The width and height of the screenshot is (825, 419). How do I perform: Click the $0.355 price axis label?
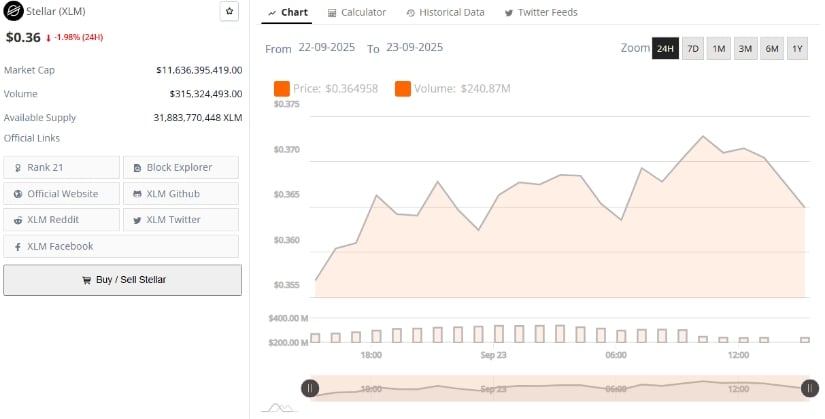pyautogui.click(x=287, y=285)
